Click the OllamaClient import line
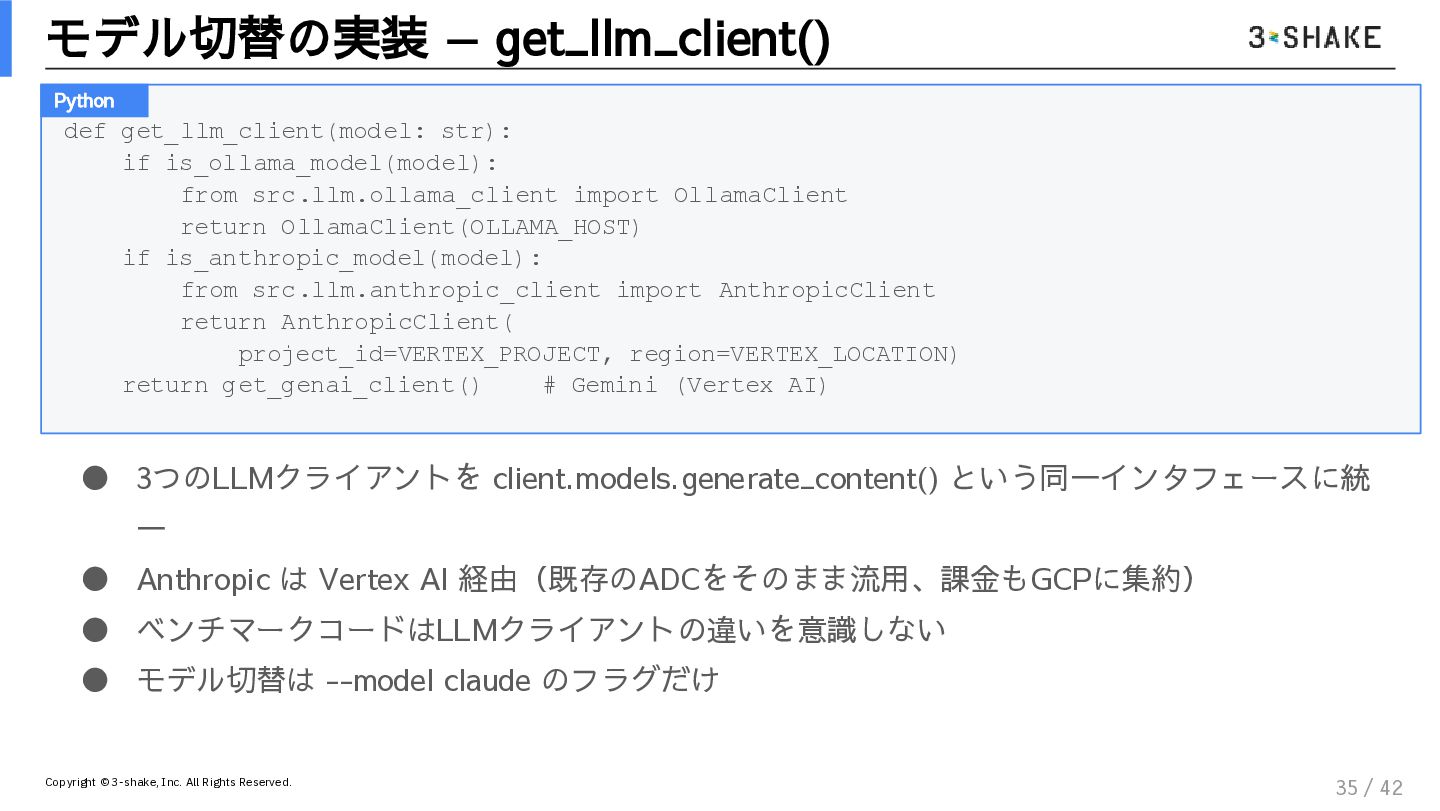The width and height of the screenshot is (1440, 811). pos(514,195)
